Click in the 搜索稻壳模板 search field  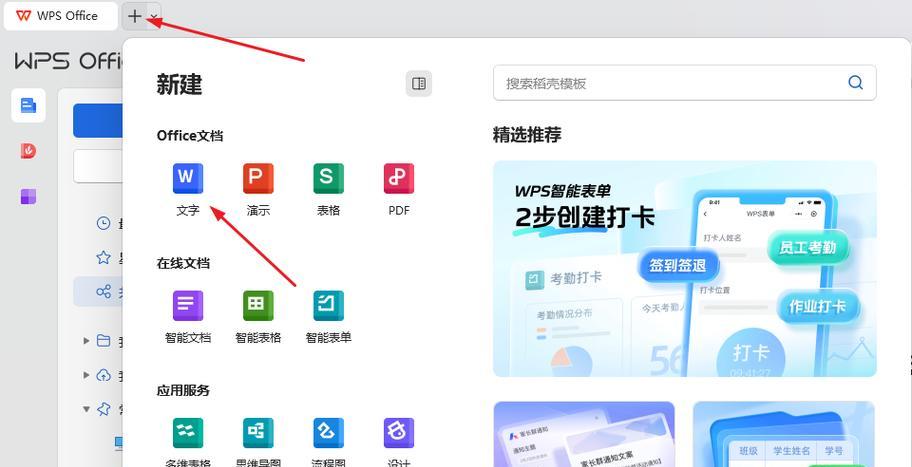point(685,83)
